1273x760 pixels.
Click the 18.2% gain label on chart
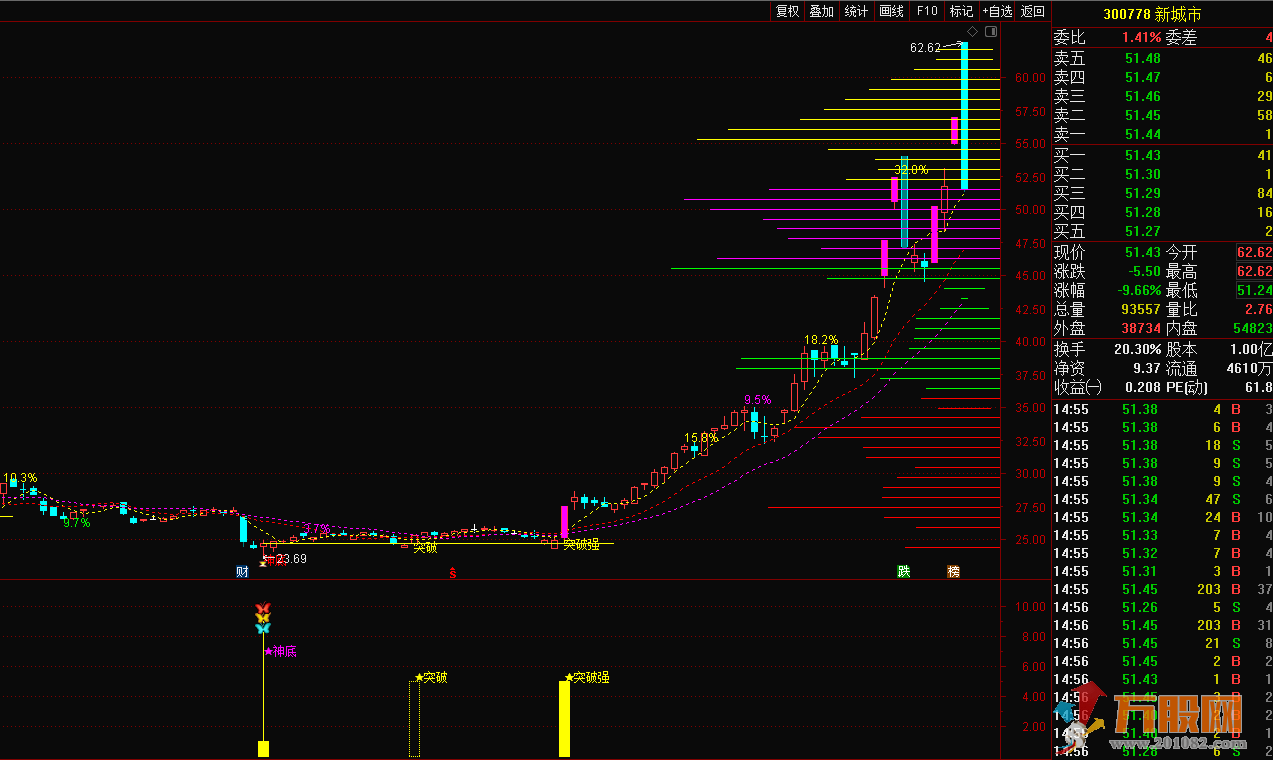[821, 340]
